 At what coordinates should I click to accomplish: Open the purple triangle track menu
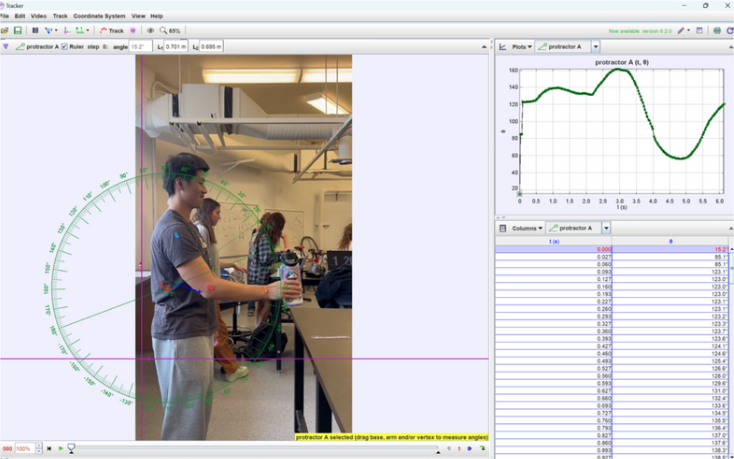[6, 46]
